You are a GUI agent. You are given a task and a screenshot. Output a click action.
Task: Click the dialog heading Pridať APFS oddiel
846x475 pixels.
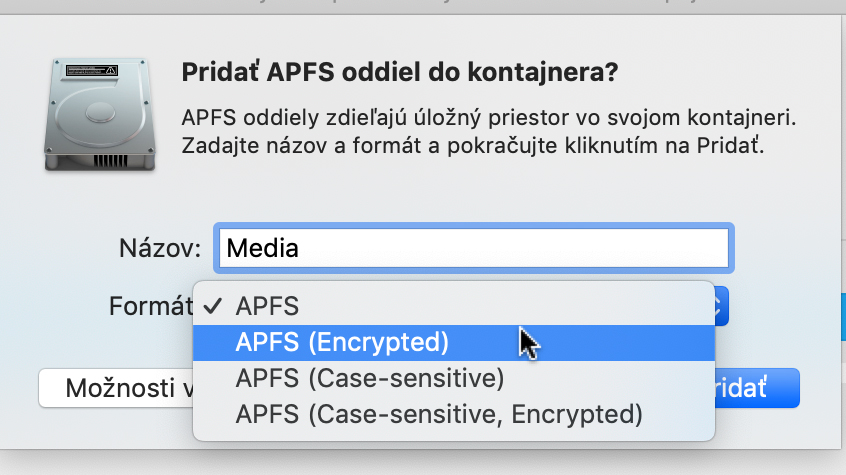(x=399, y=72)
